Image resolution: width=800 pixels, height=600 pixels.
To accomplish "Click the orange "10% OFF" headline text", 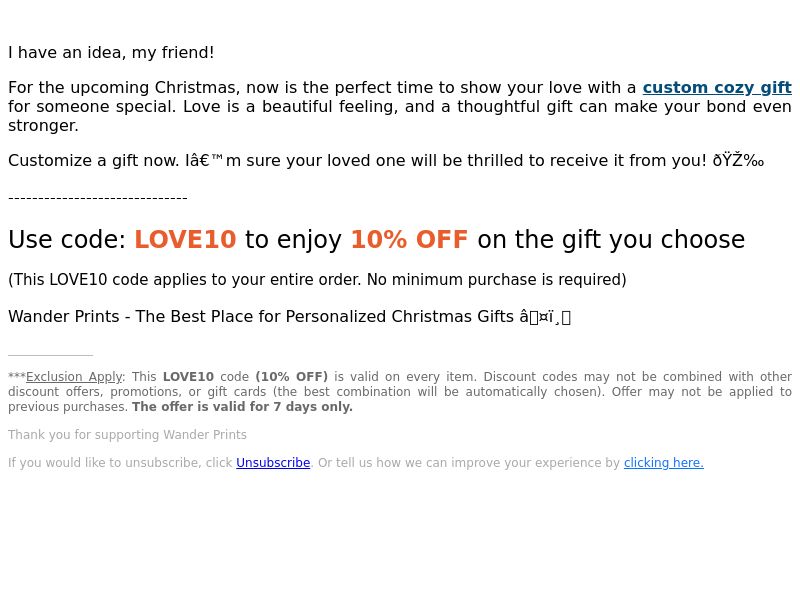I will tap(409, 239).
